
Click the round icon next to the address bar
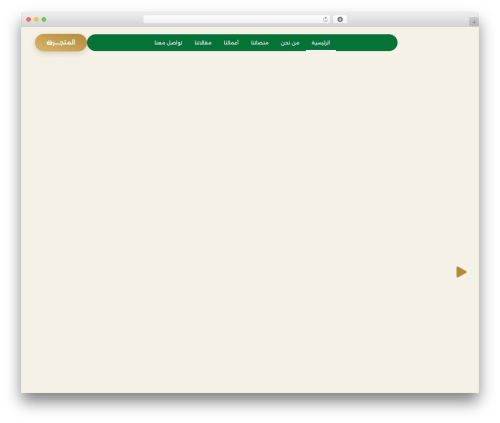tap(340, 19)
